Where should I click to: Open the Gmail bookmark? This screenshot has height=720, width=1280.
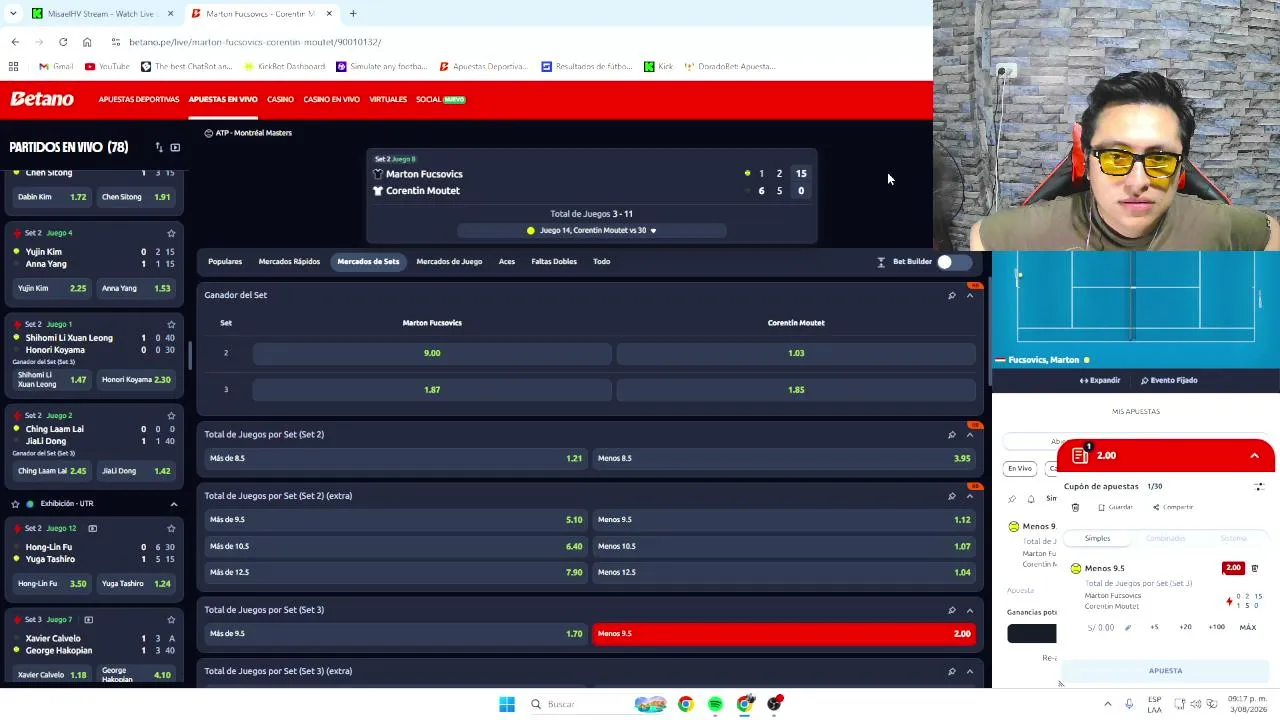coord(56,66)
